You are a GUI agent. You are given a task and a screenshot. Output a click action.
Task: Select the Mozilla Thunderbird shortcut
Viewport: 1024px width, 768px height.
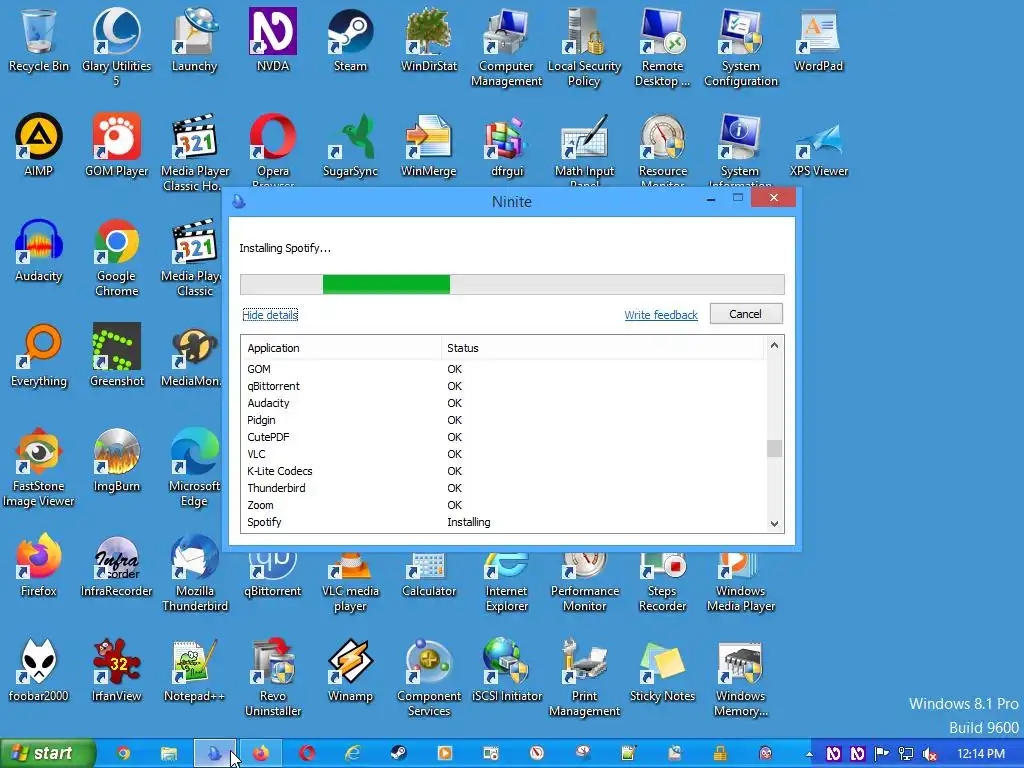click(x=194, y=572)
